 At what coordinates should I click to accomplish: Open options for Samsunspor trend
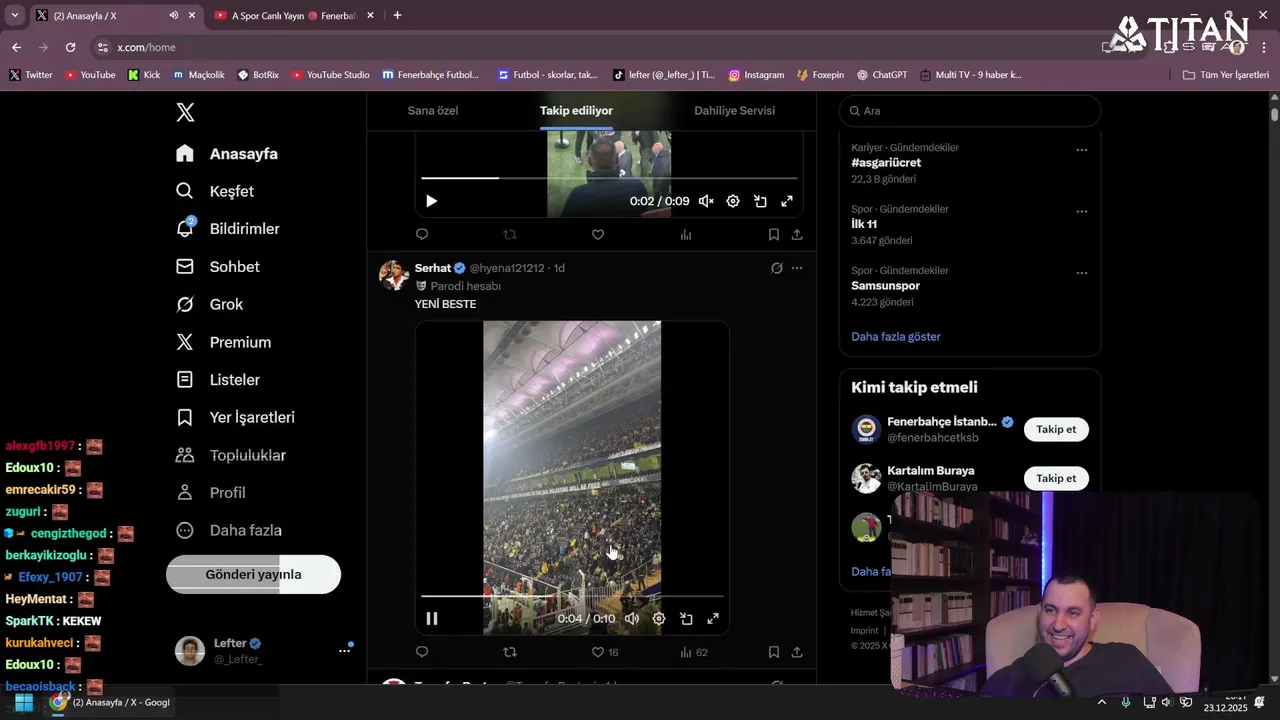(1081, 272)
